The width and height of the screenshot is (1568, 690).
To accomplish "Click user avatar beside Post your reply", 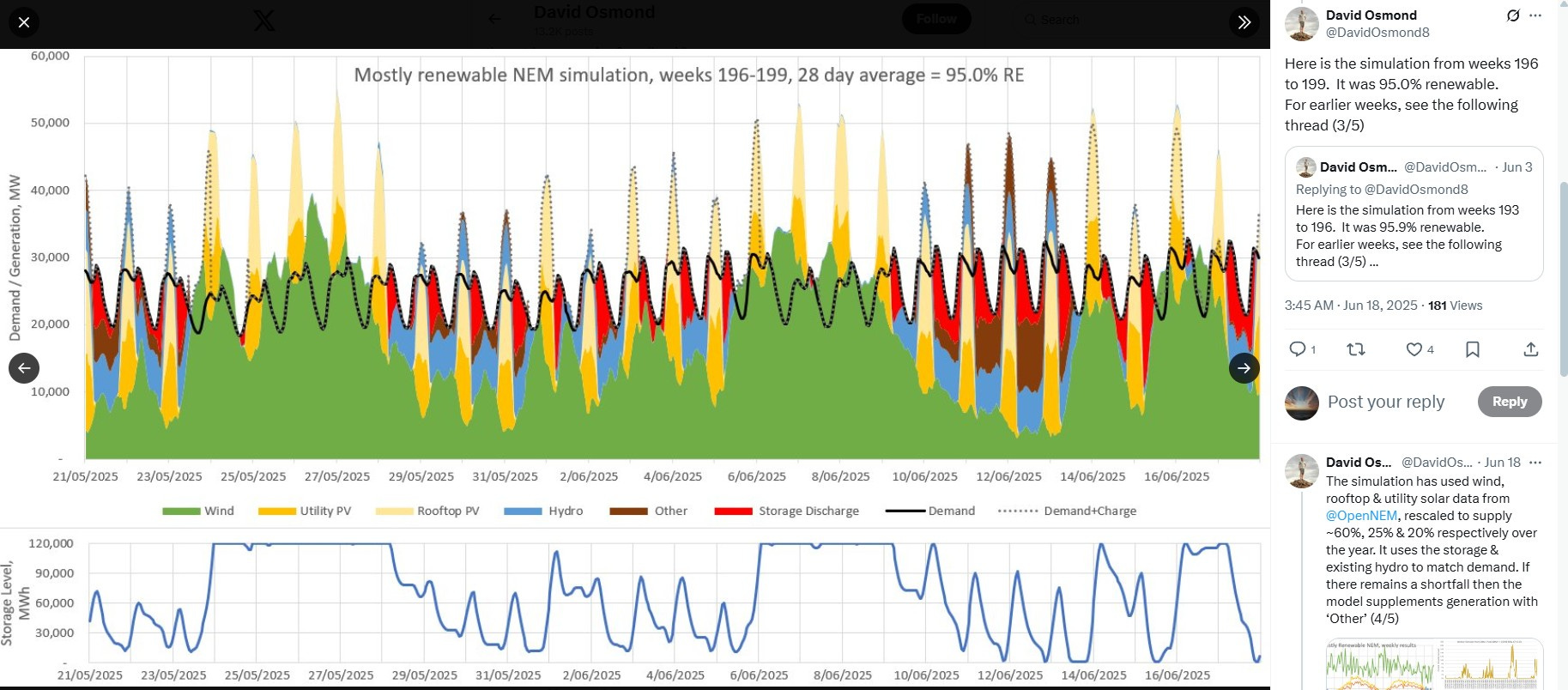I will coord(1302,402).
